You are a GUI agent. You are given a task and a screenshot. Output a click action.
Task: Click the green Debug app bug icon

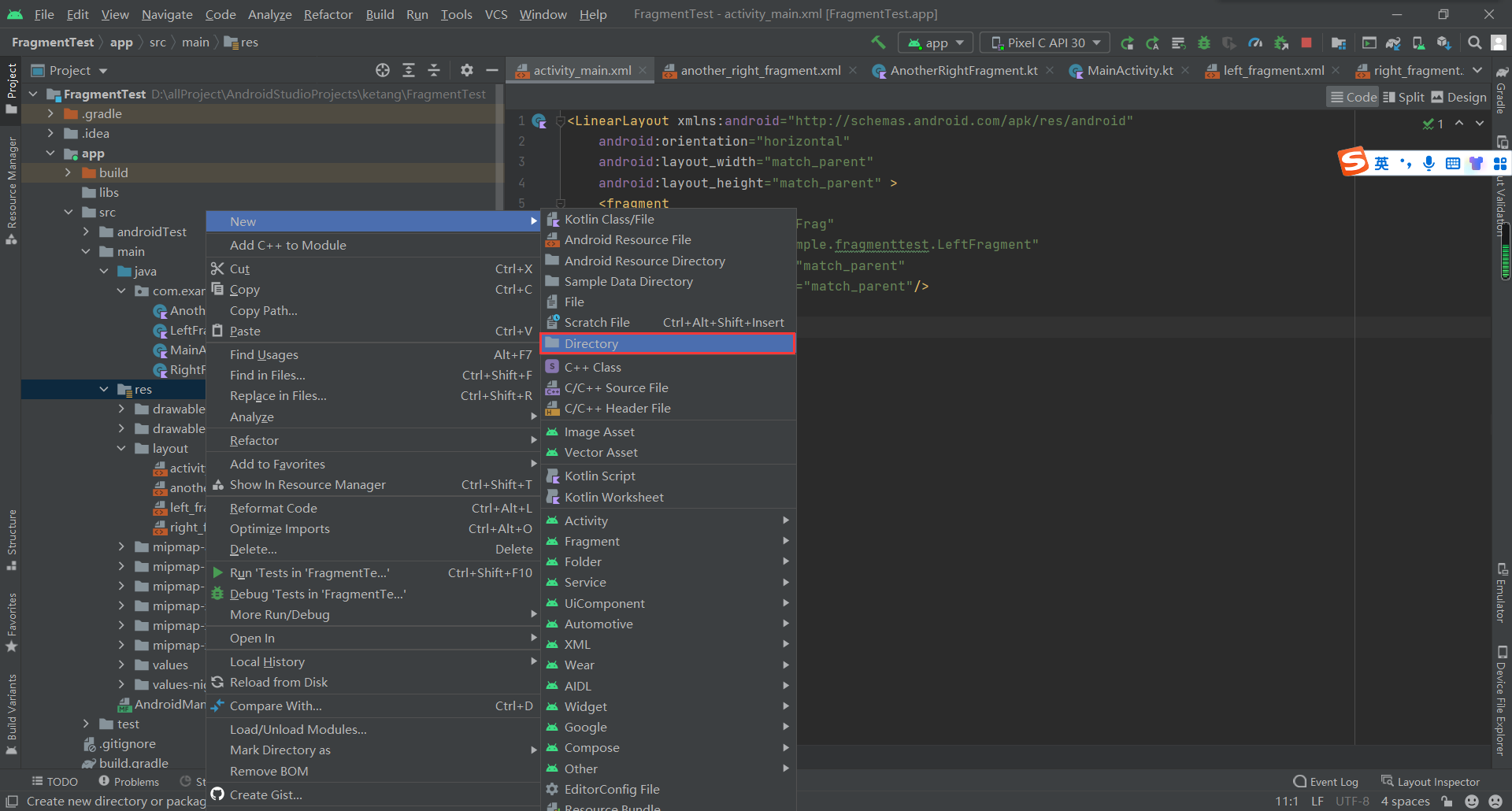tap(1203, 43)
